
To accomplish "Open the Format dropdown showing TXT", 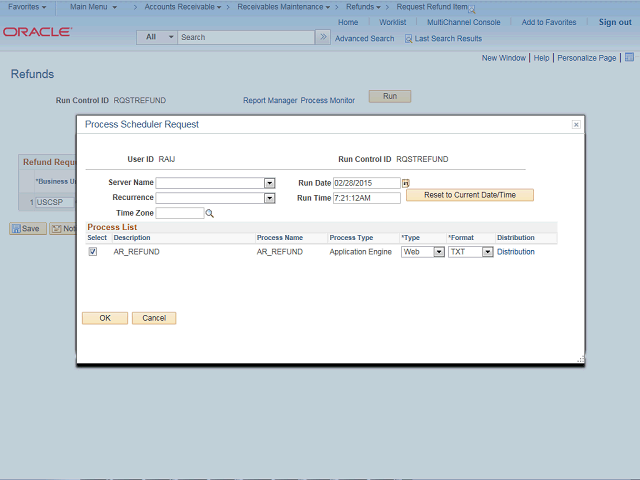I will coord(487,252).
